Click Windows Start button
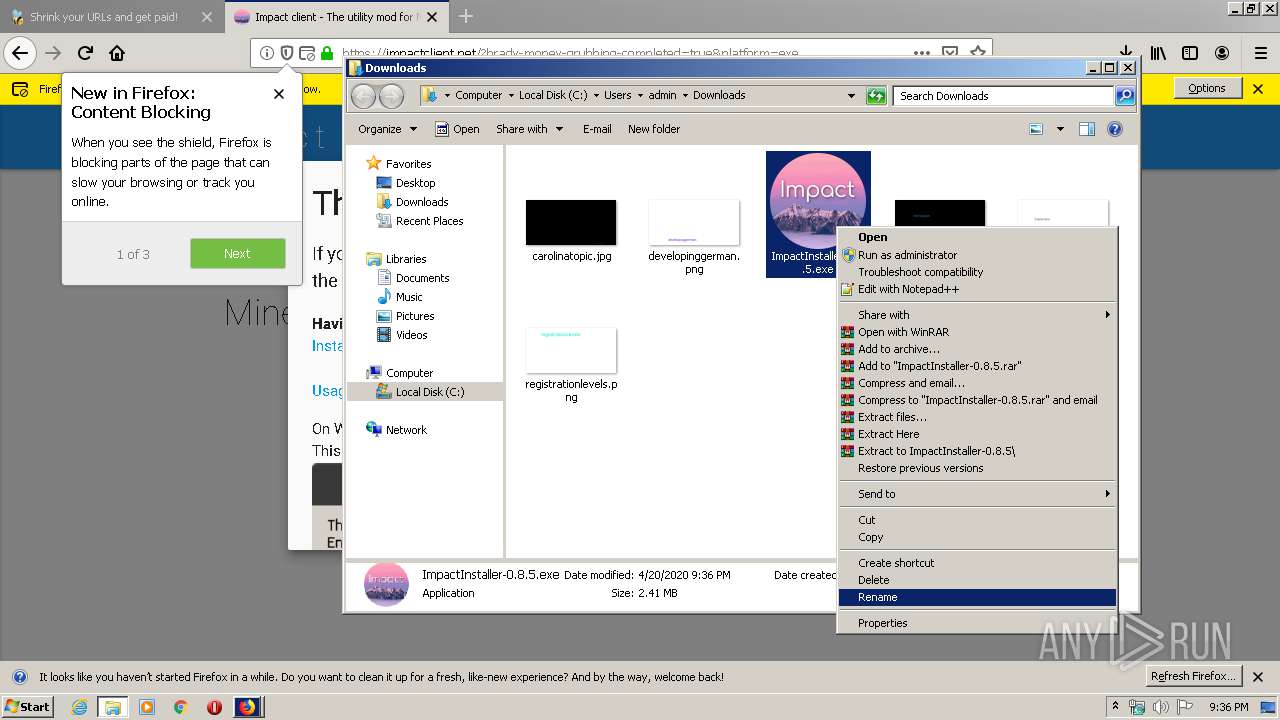 point(28,707)
